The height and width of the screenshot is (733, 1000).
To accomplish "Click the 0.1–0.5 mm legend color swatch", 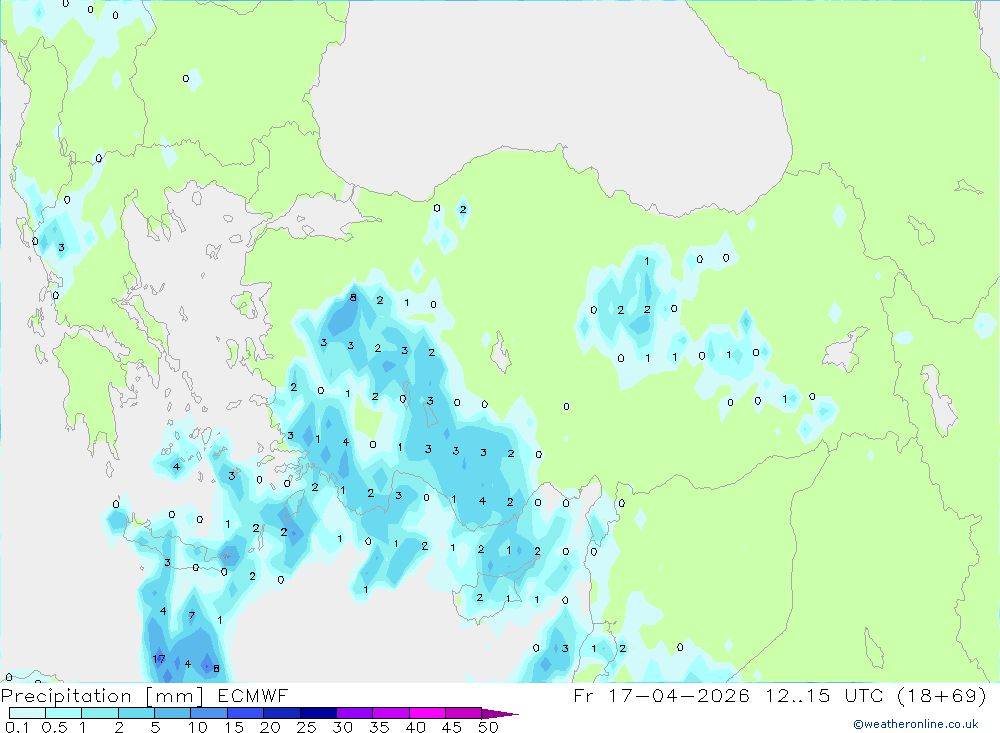I will coord(27,713).
